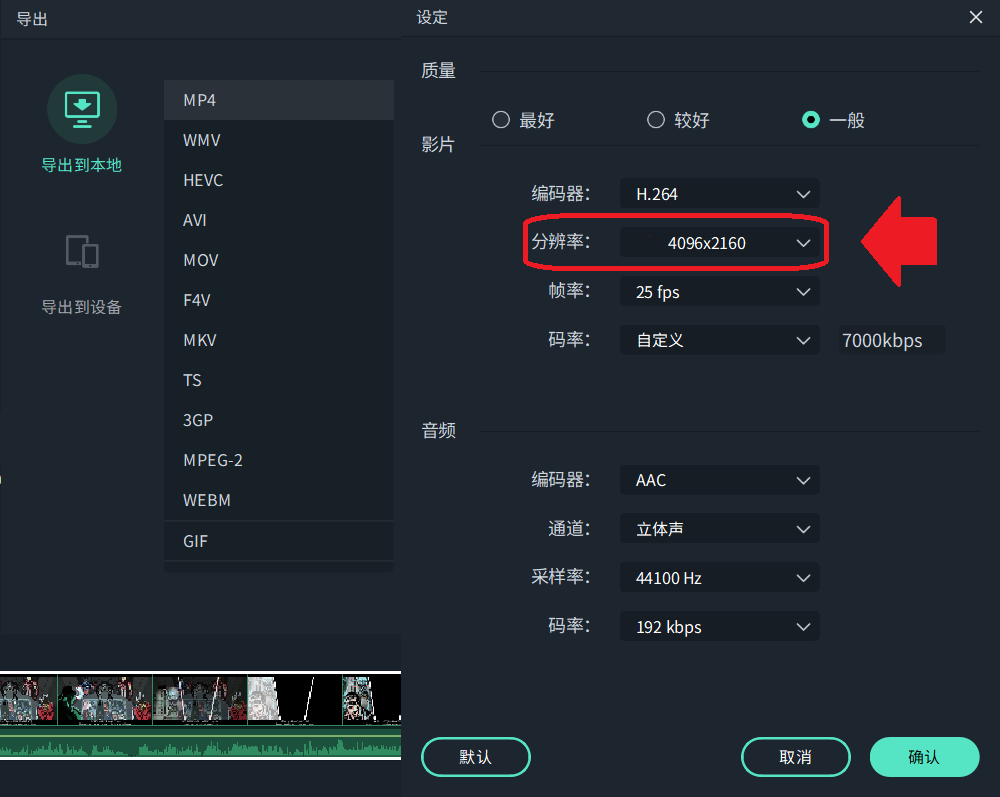The width and height of the screenshot is (1000, 797).
Task: Select the 导出到本地 export icon
Action: pyautogui.click(x=82, y=108)
